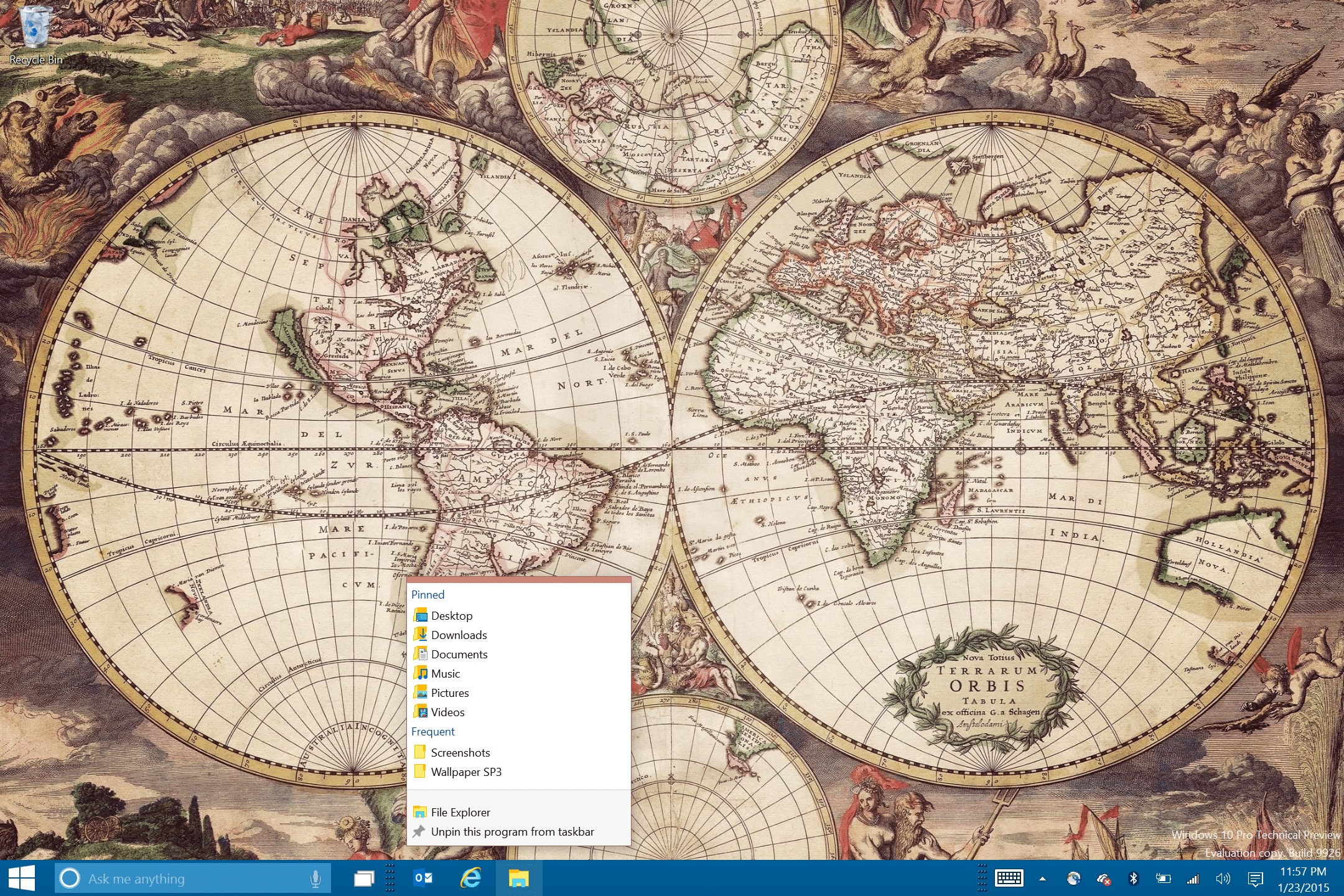Open pinned Pictures in jump list
Image resolution: width=1344 pixels, height=896 pixels.
[519, 693]
